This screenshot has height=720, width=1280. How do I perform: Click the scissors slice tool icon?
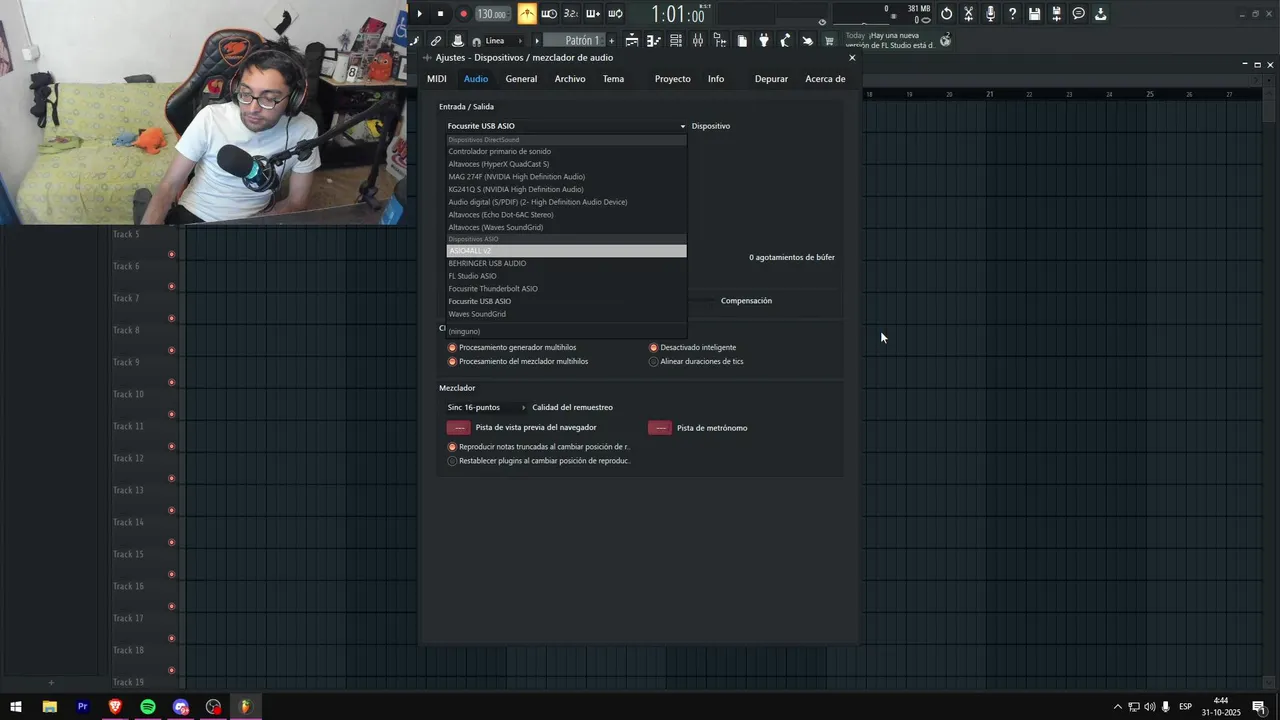pos(968,14)
